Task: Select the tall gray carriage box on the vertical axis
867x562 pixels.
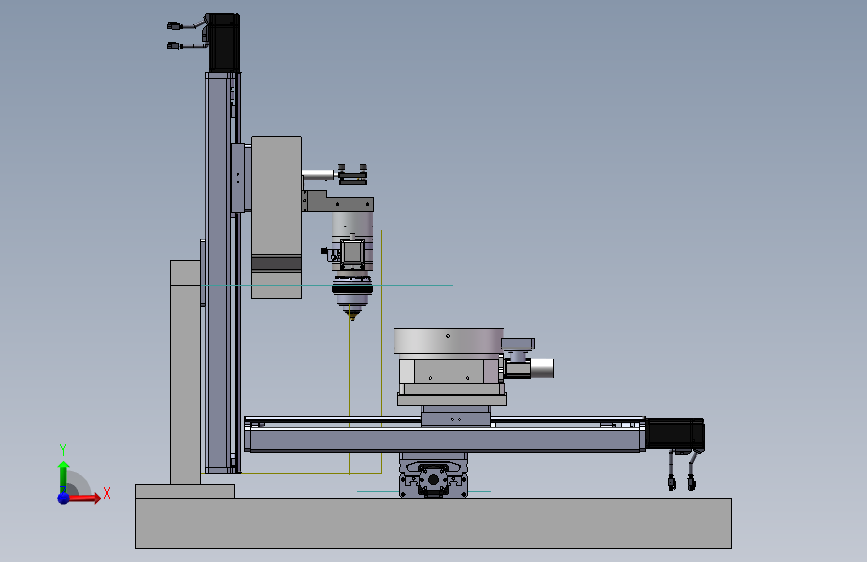Action: coord(276,217)
